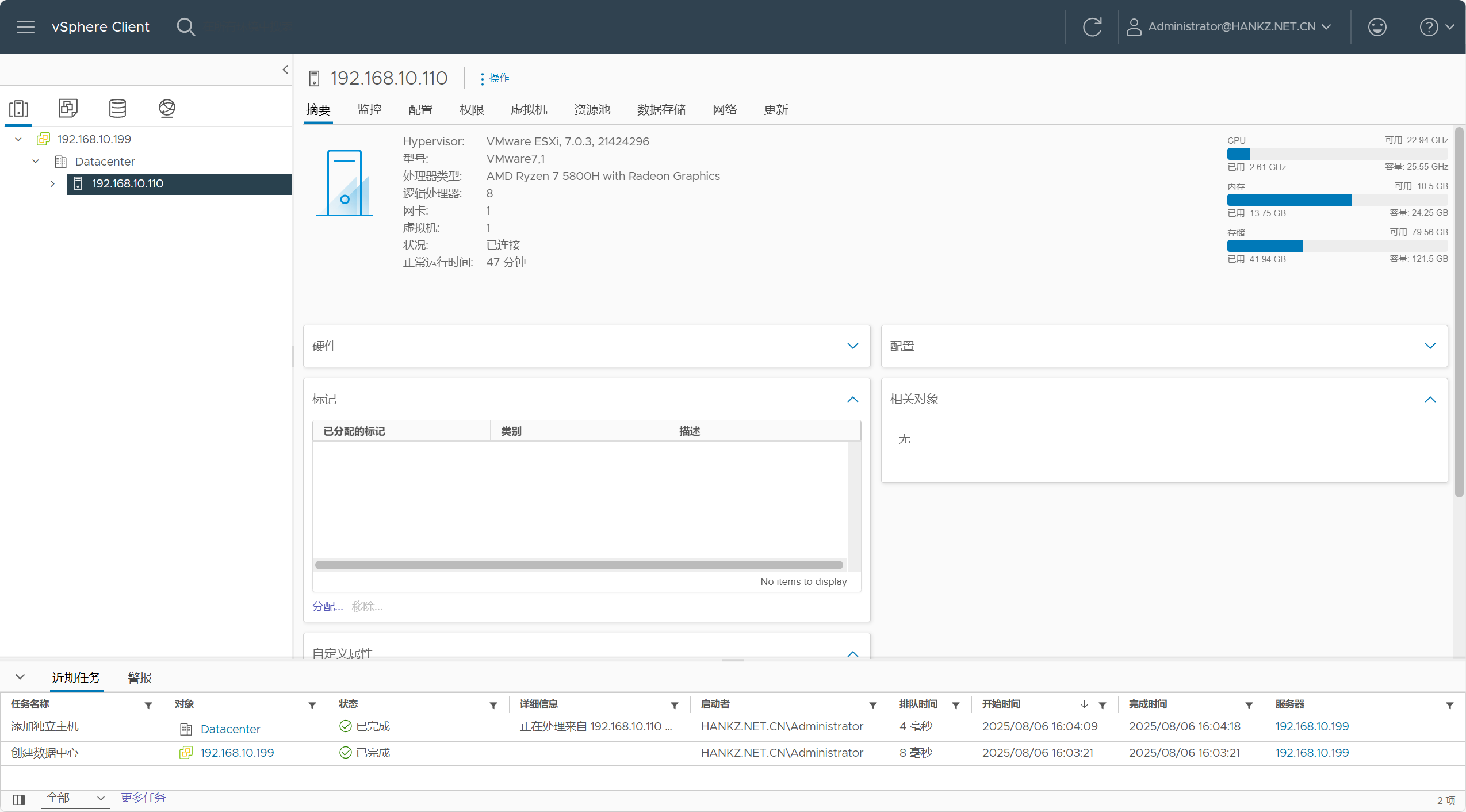1466x812 pixels.
Task: Filter the 开始时间 column
Action: click(x=1103, y=705)
